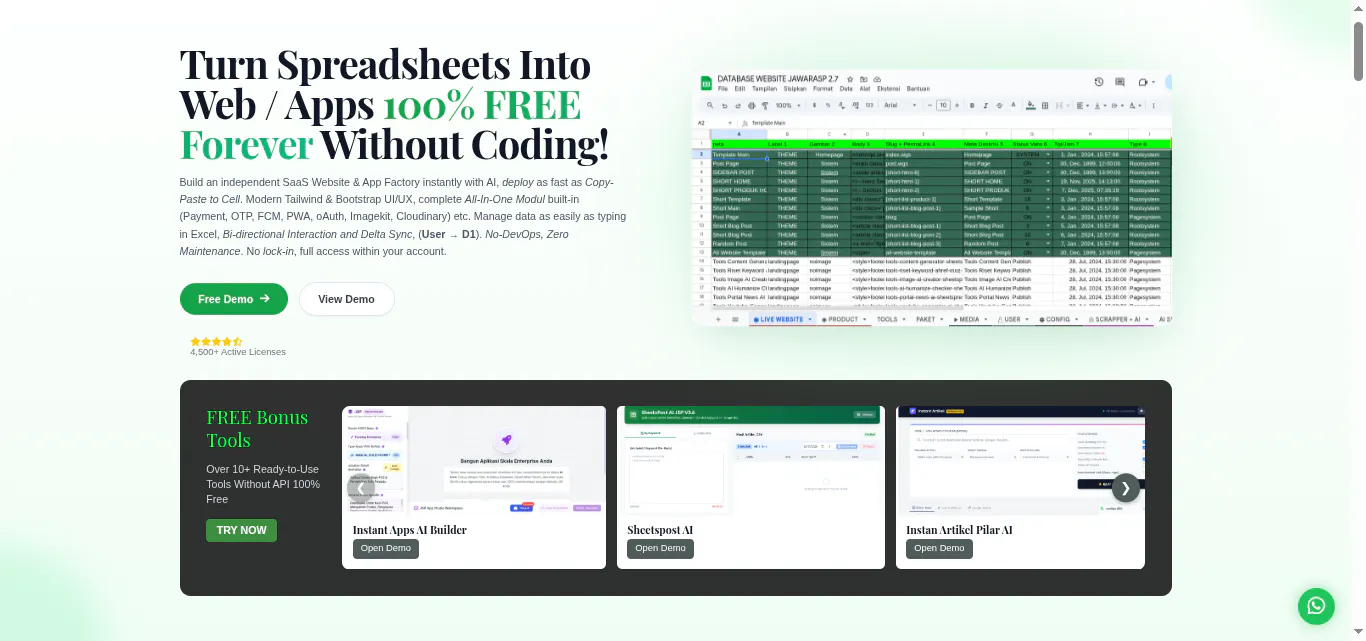
Task: Open Demo for Instan Artikel Pilar AI
Action: point(939,548)
